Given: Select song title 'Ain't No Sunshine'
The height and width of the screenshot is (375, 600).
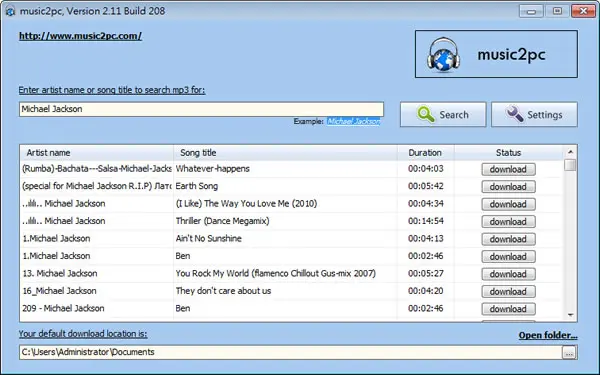Looking at the screenshot, I should 209,238.
